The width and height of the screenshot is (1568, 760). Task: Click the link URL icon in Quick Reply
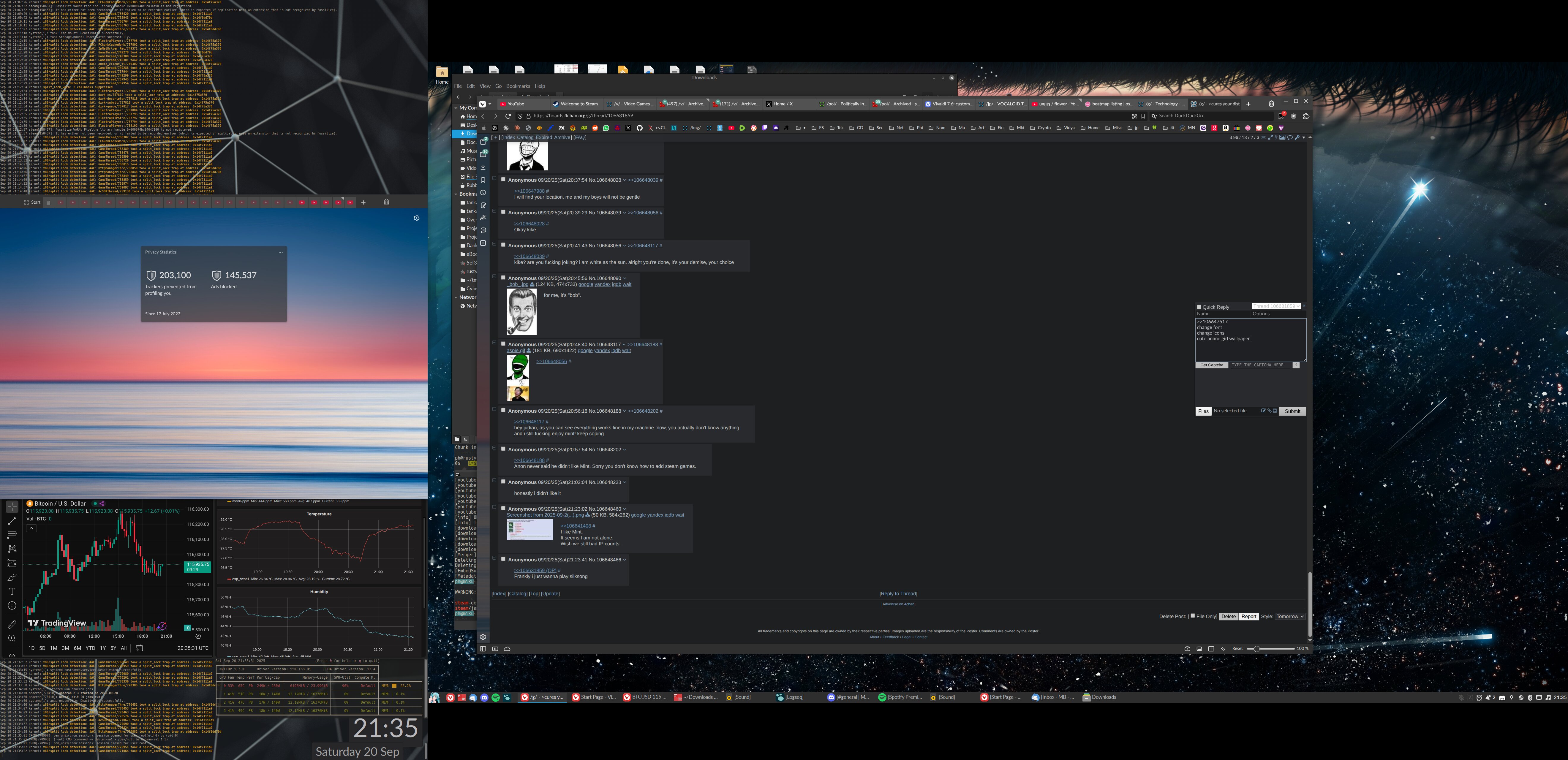[1270, 411]
